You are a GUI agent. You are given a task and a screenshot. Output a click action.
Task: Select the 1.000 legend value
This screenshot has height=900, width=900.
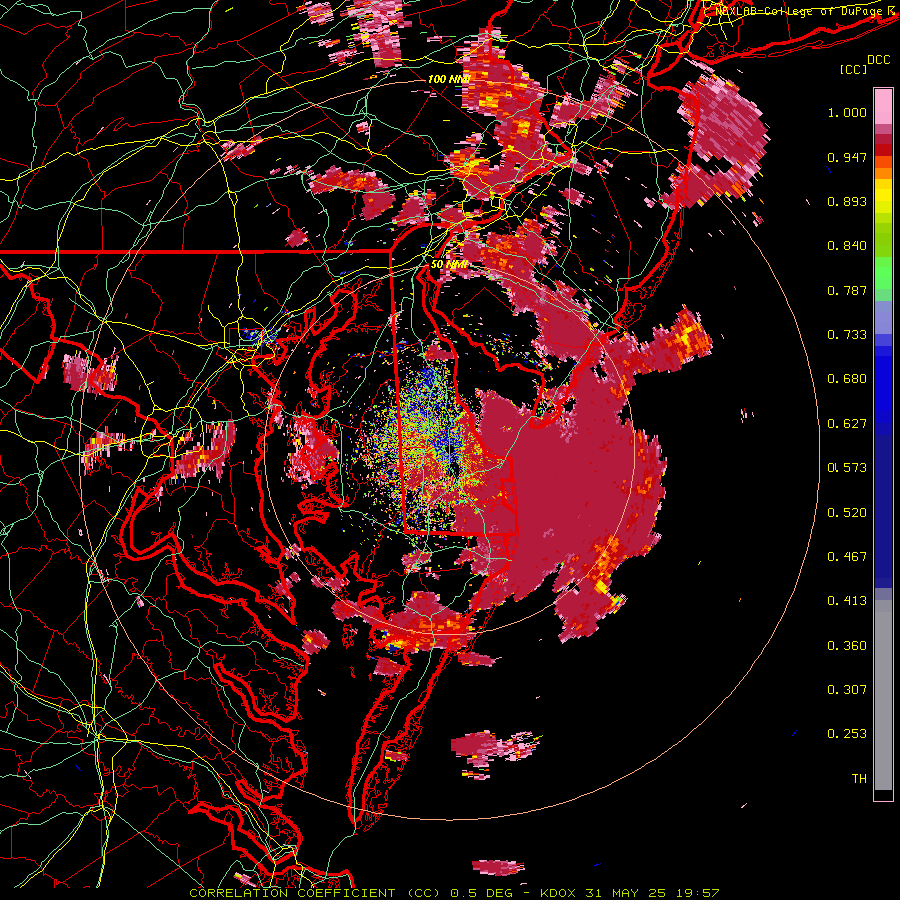(847, 112)
